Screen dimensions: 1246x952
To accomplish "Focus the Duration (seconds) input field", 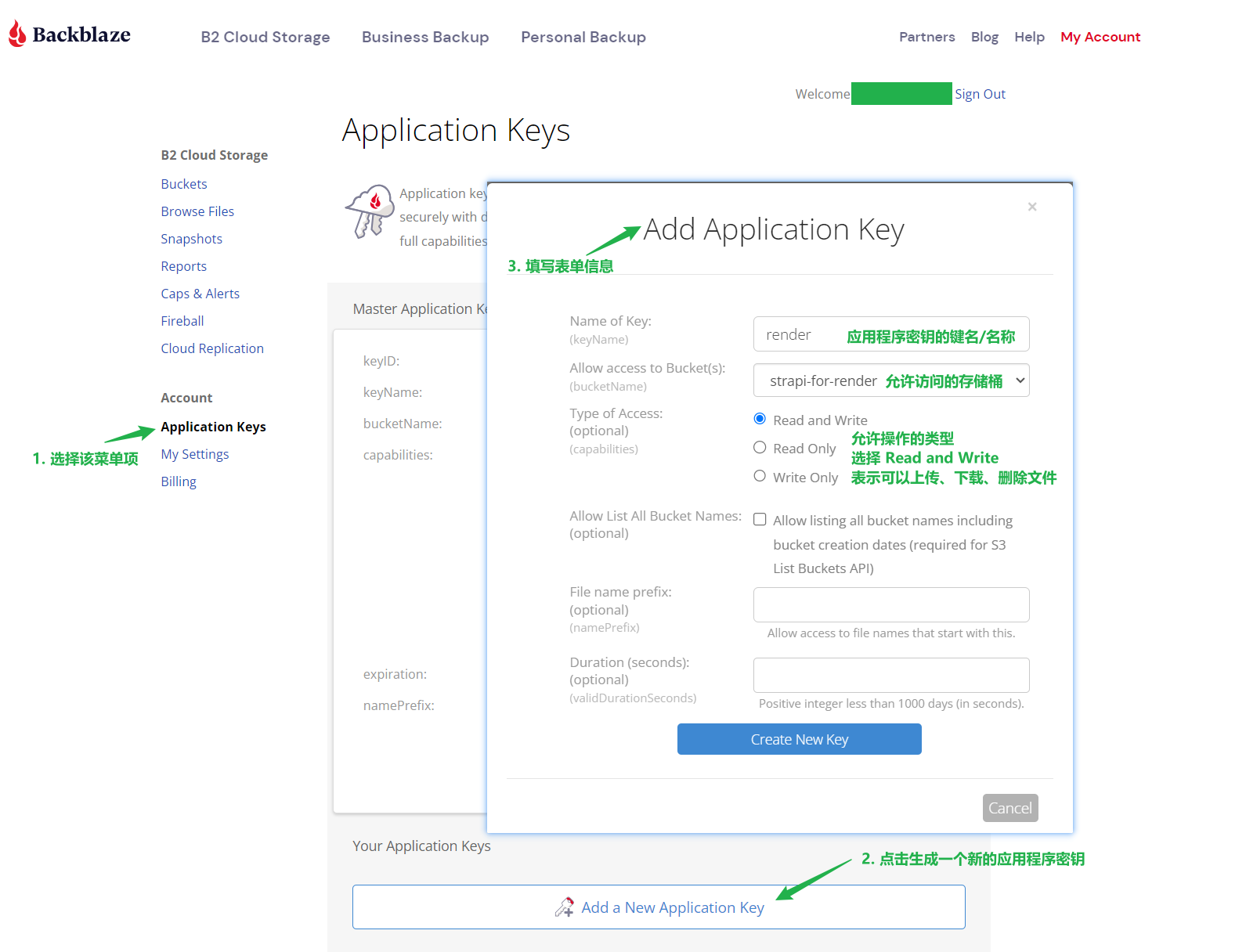I will click(x=891, y=675).
